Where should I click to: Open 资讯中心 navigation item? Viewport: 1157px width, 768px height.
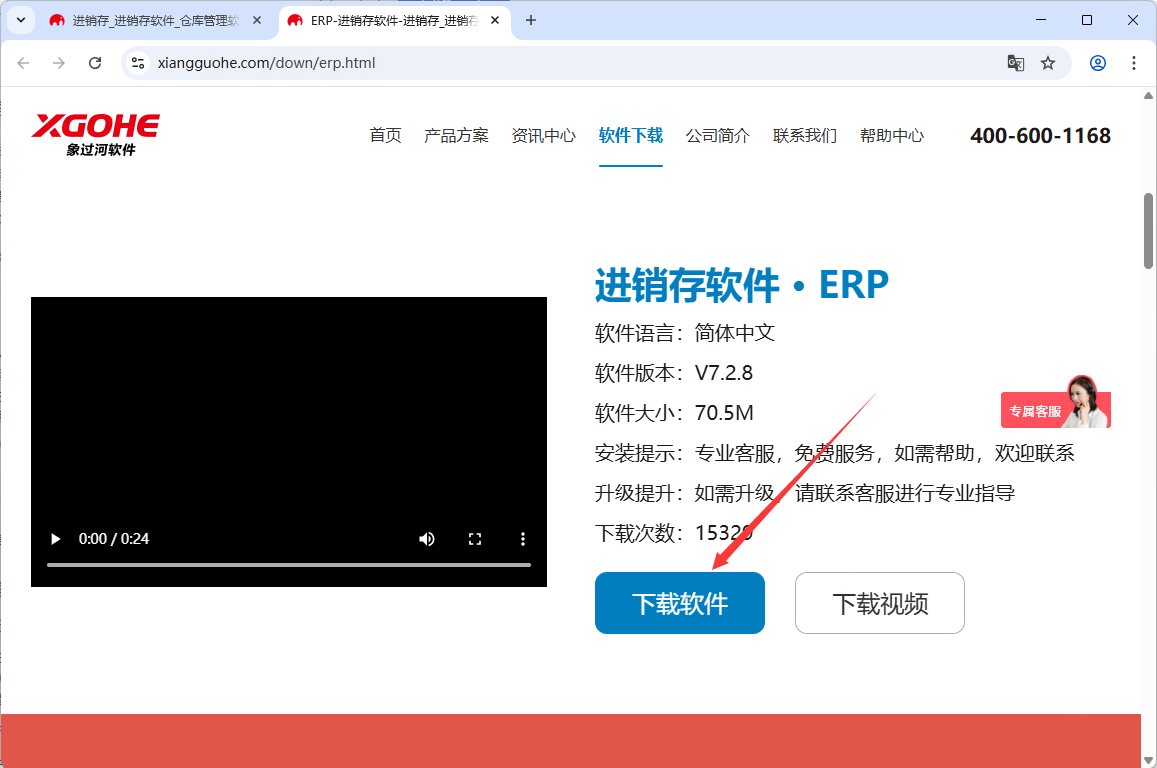544,136
